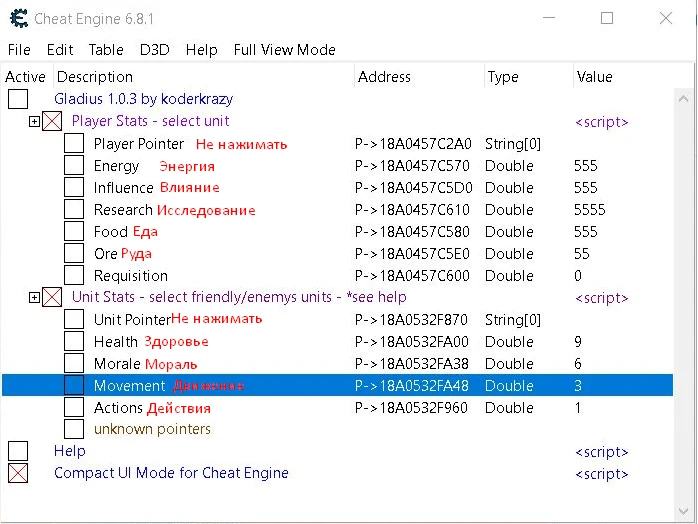The width and height of the screenshot is (698, 524).
Task: Collapse the Player Stats group expander
Action: tap(34, 122)
